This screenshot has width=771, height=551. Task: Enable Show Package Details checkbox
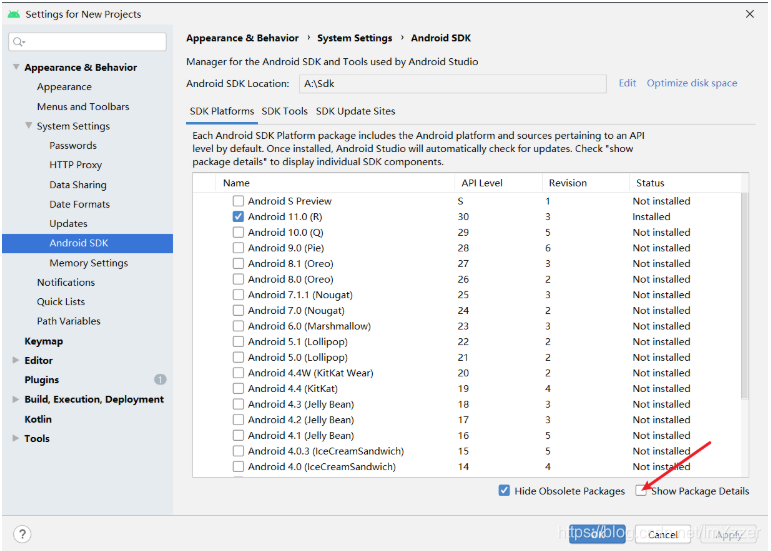click(x=640, y=491)
